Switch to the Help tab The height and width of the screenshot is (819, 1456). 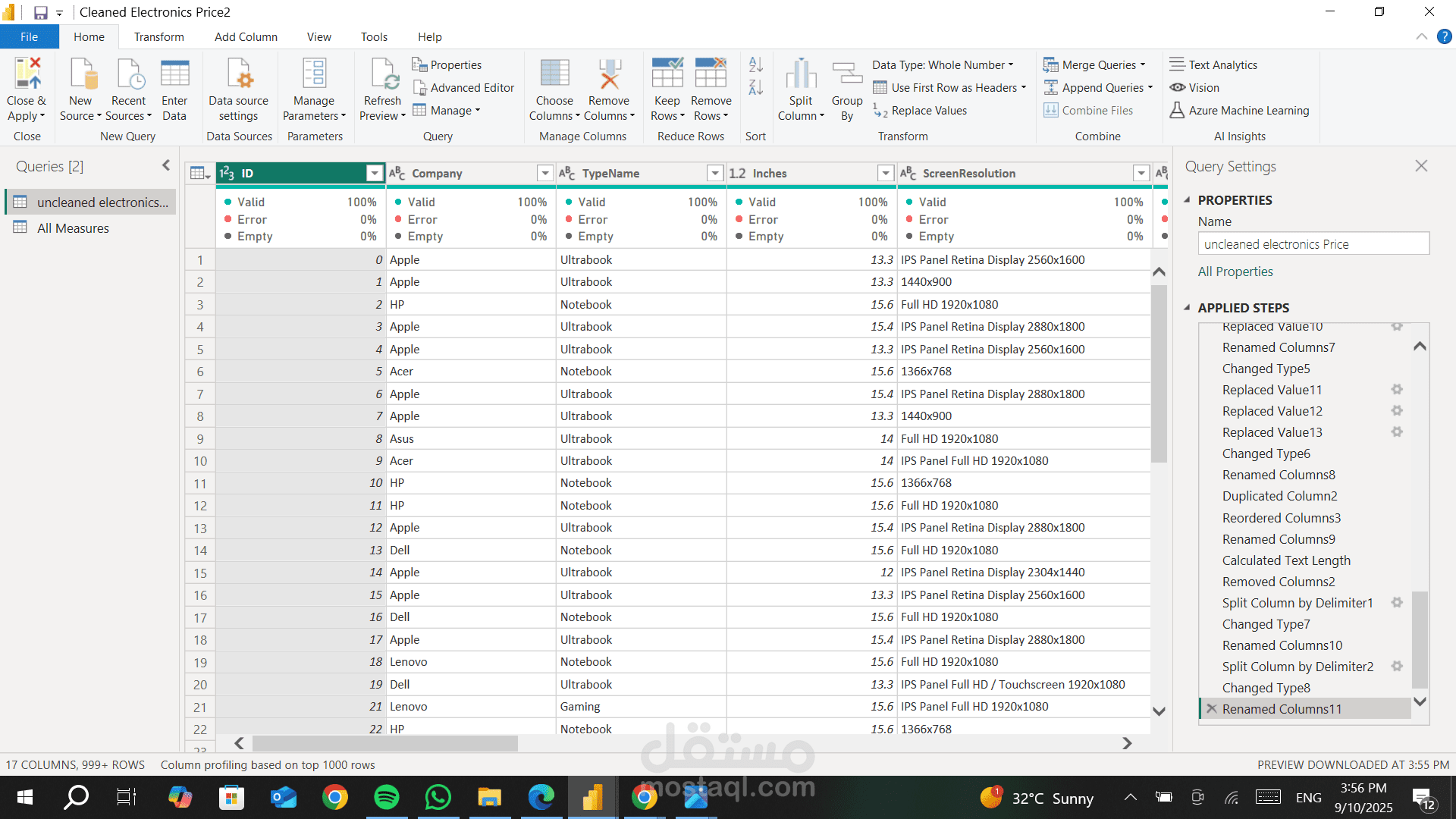coord(429,36)
